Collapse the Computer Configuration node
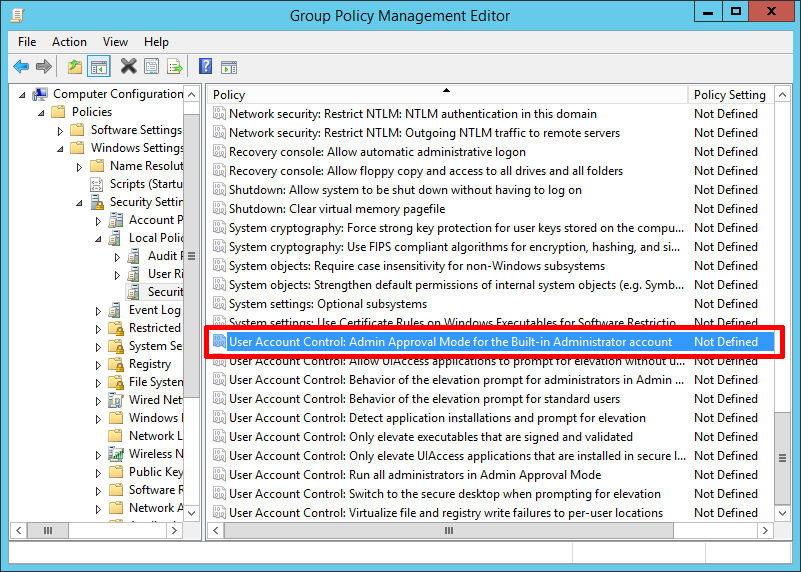The height and width of the screenshot is (572, 801). point(22,95)
